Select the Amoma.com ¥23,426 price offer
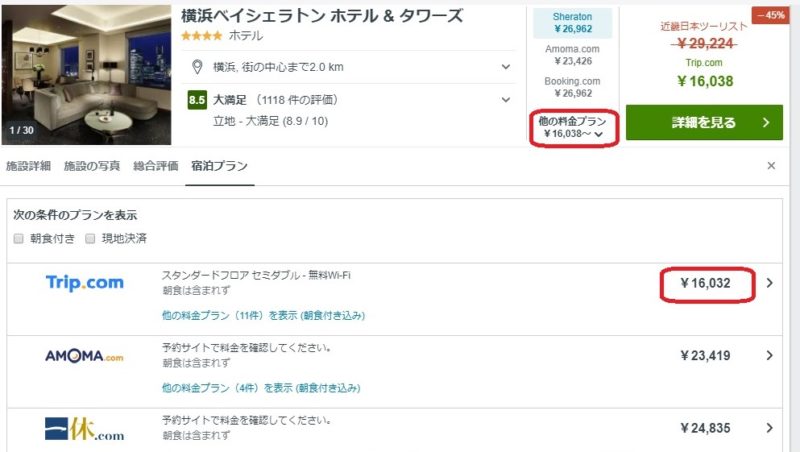The width and height of the screenshot is (800, 452). click(x=573, y=55)
